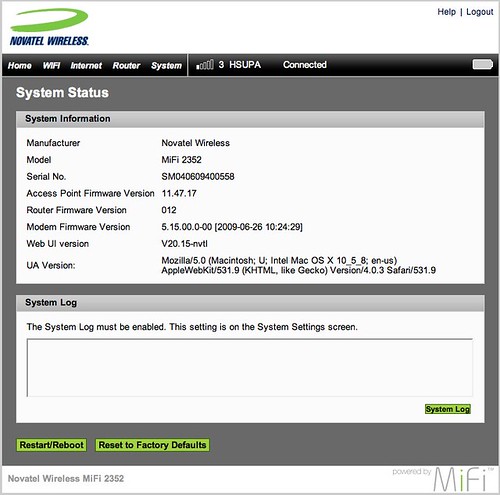Image resolution: width=500 pixels, height=495 pixels.
Task: Click the Manufacturer field label
Action: click(53, 143)
